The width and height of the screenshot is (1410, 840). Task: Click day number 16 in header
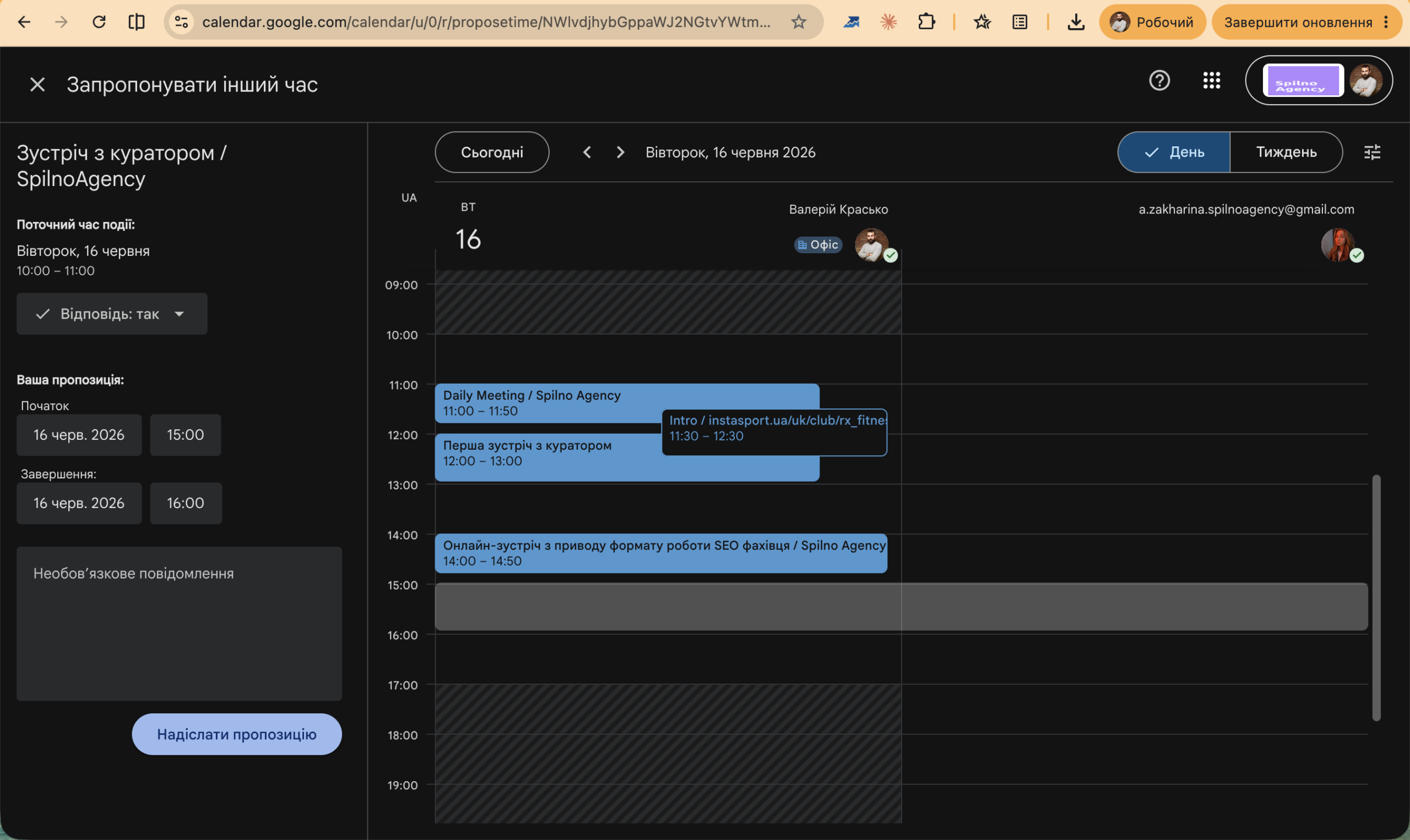tap(468, 239)
